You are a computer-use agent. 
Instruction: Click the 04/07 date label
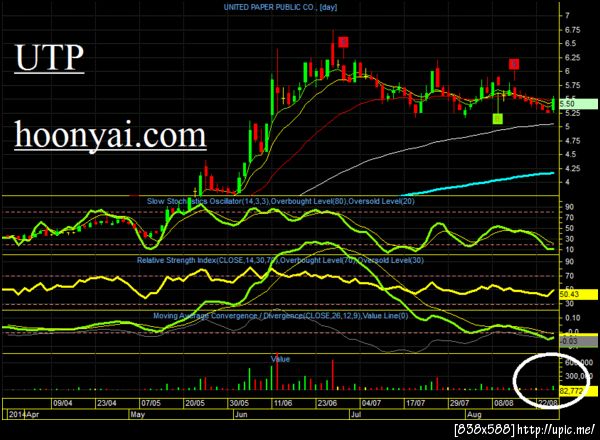[x=371, y=403]
